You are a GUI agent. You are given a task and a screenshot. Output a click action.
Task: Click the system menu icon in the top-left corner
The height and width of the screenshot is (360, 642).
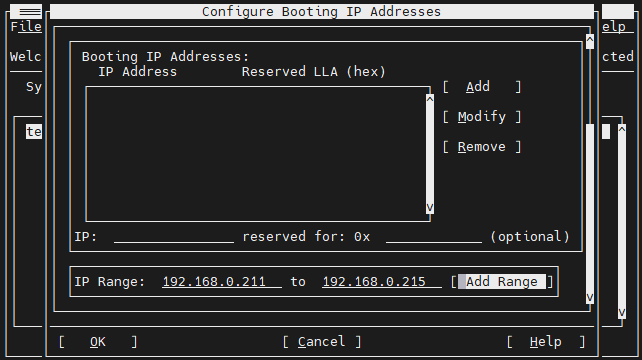[26, 11]
